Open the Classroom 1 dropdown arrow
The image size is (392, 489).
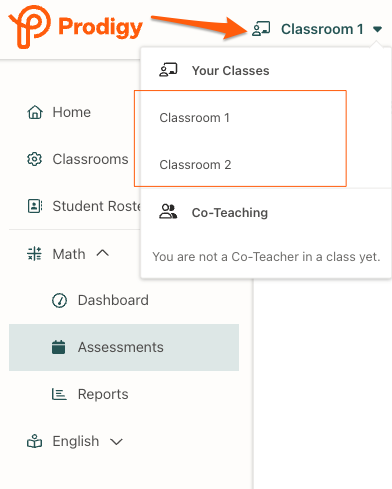click(377, 29)
